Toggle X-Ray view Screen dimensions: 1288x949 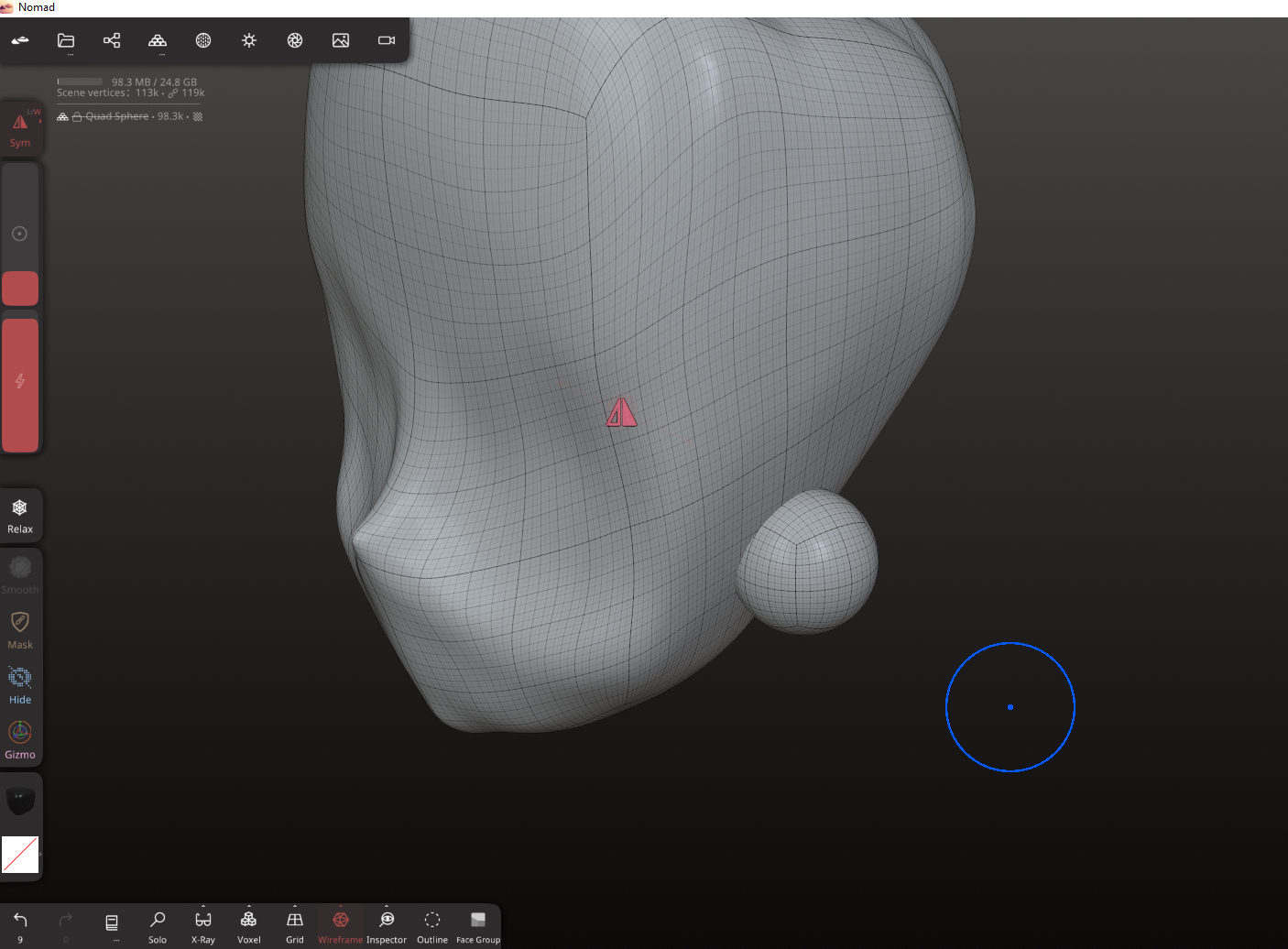pos(203,926)
